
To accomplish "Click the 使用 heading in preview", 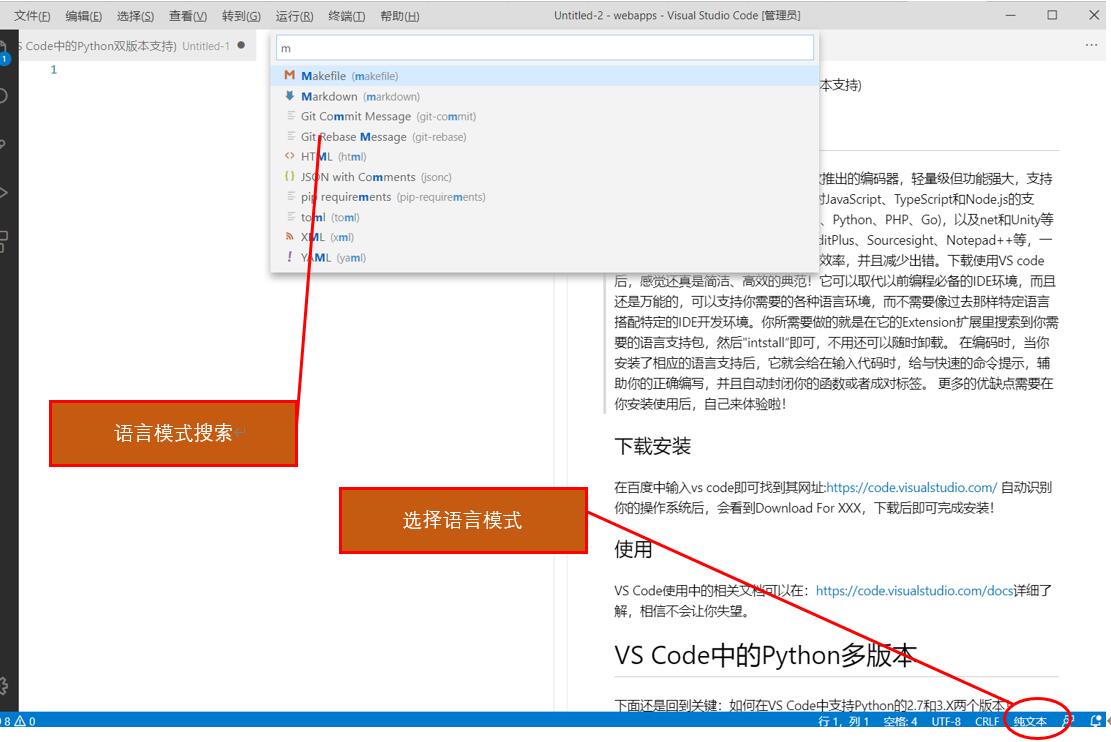I will point(633,549).
